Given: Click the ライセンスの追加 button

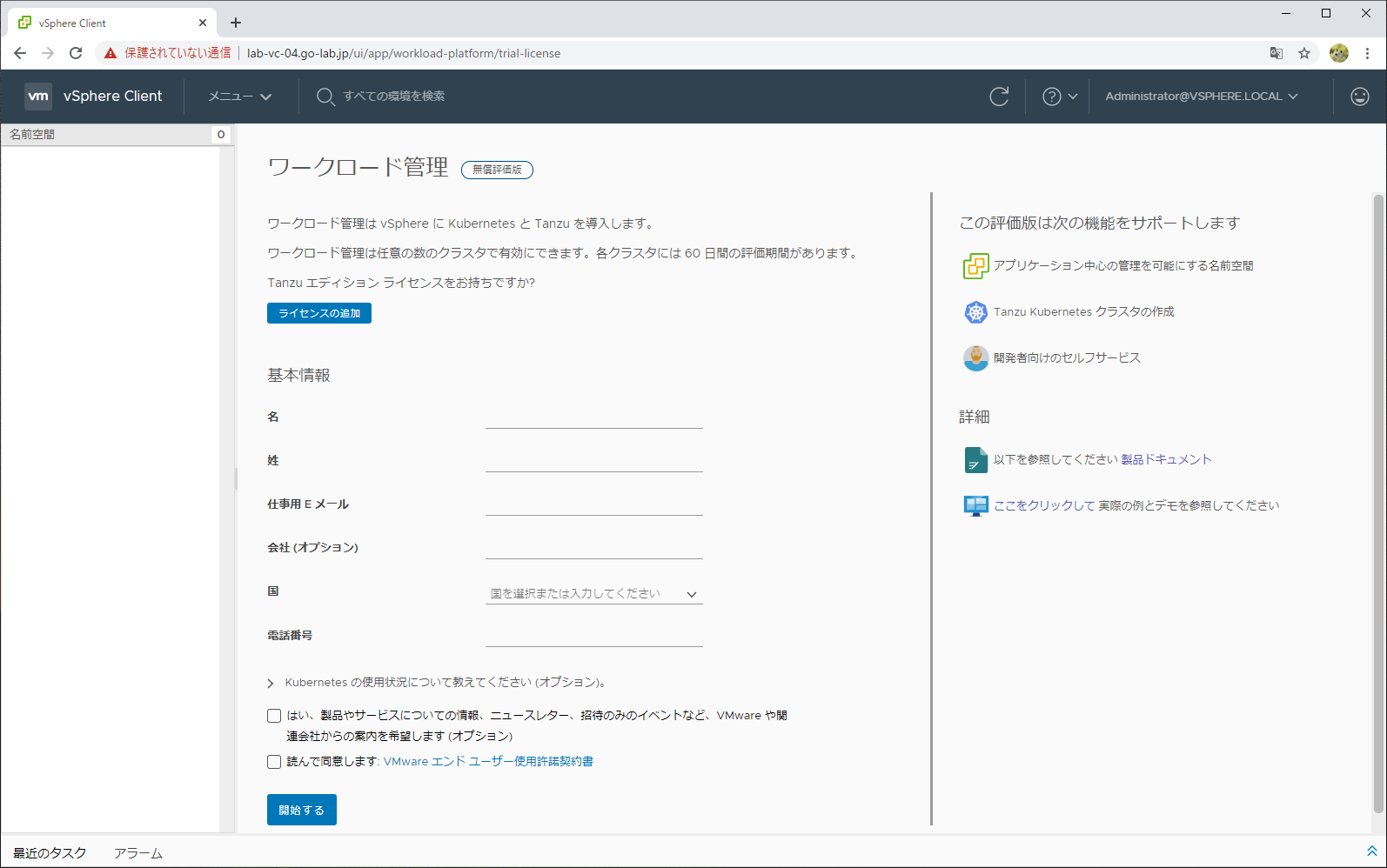Looking at the screenshot, I should point(319,313).
